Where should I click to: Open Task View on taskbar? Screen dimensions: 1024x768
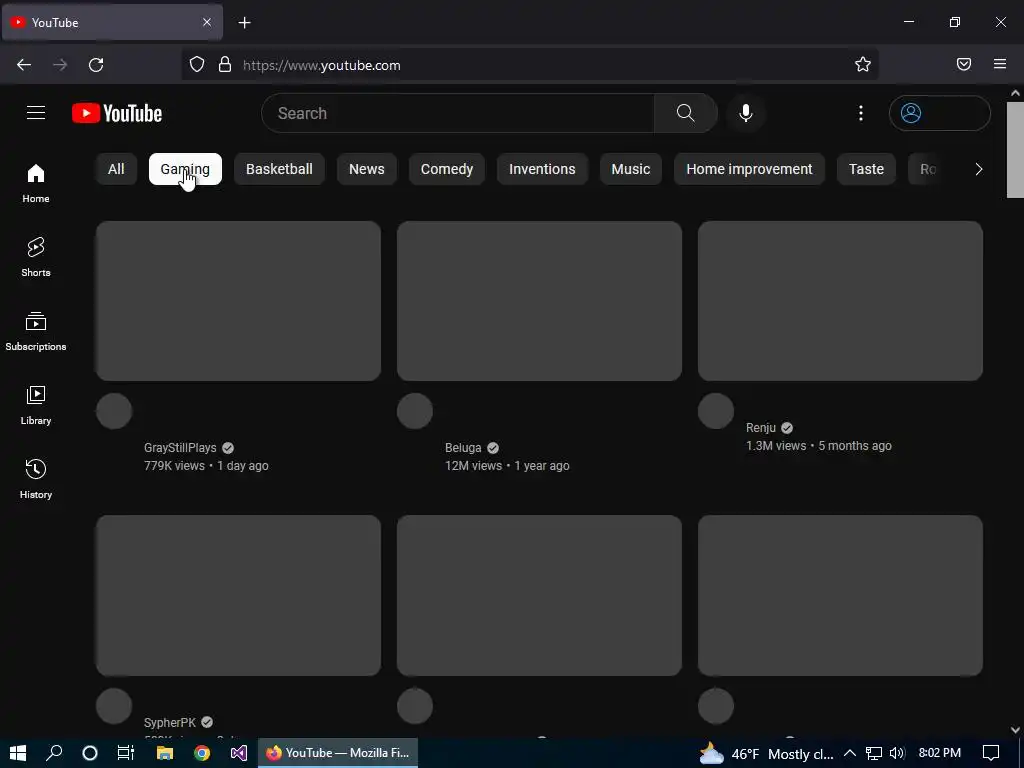coord(125,753)
